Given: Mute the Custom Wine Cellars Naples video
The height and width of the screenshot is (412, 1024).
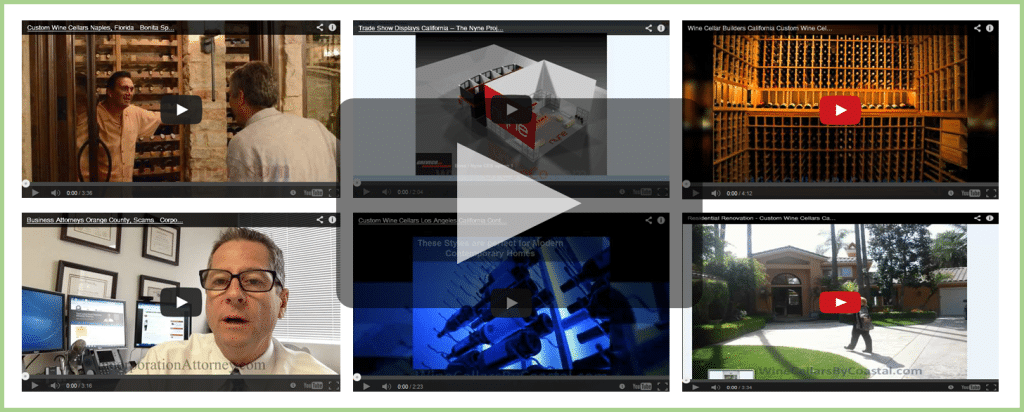Looking at the screenshot, I should pos(56,193).
